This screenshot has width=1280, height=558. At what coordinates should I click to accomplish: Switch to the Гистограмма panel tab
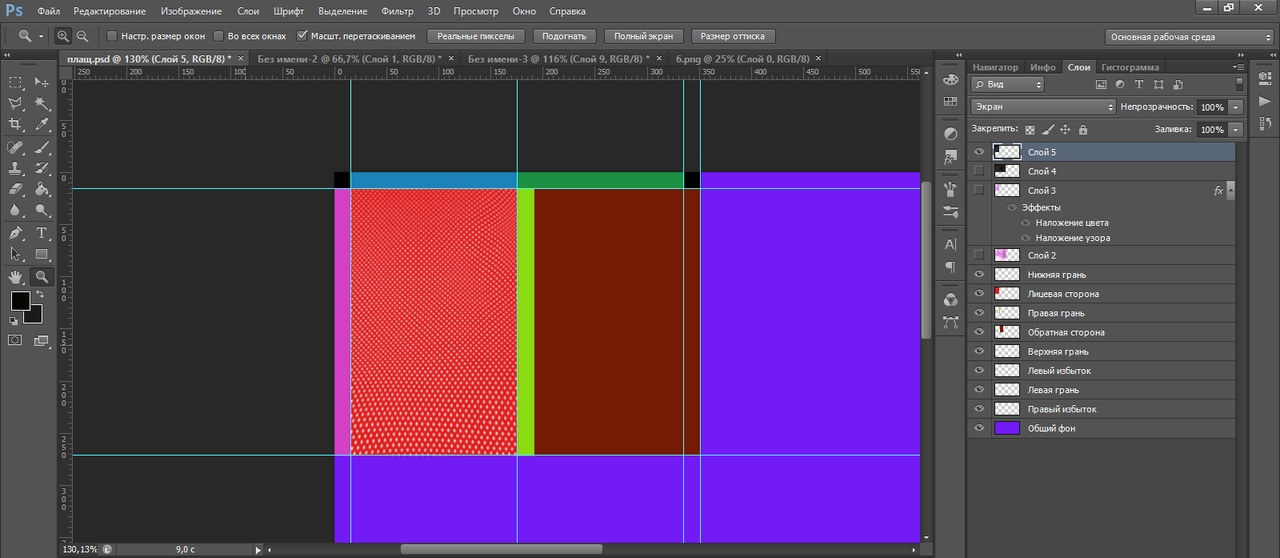pyautogui.click(x=1131, y=67)
